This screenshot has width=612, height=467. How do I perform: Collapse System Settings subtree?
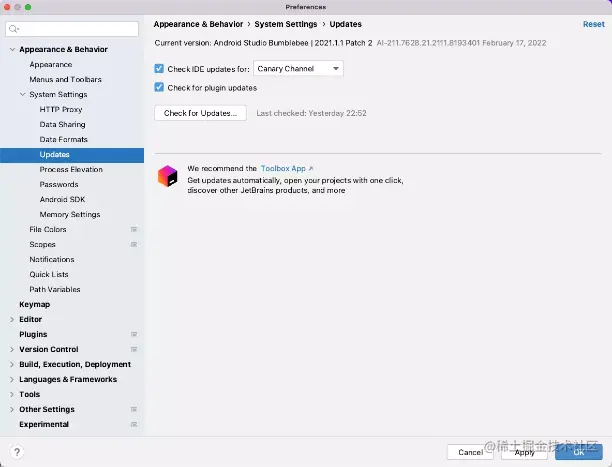pos(23,94)
